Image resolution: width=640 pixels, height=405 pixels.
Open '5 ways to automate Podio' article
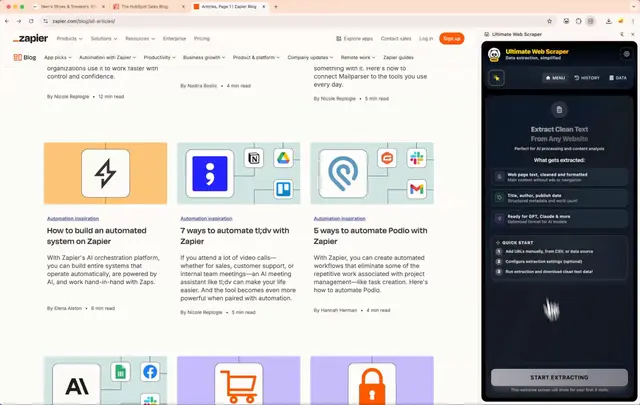click(370, 236)
